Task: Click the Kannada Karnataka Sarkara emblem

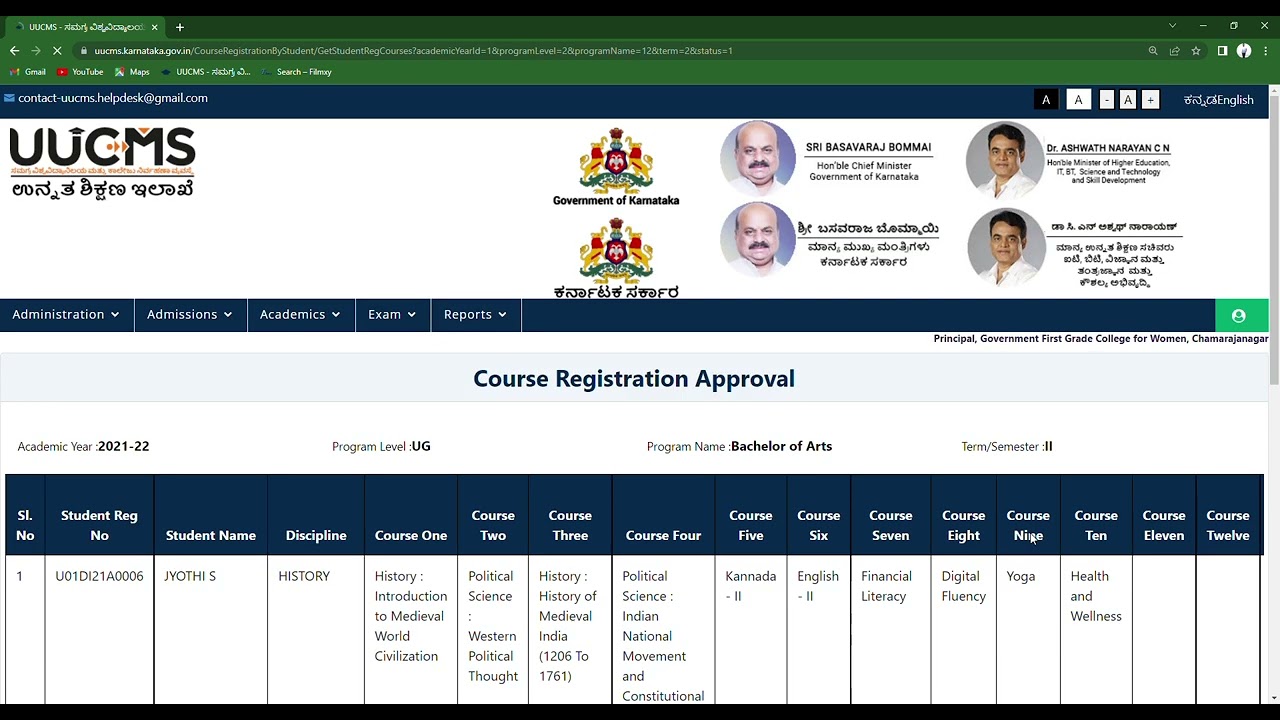Action: click(616, 258)
